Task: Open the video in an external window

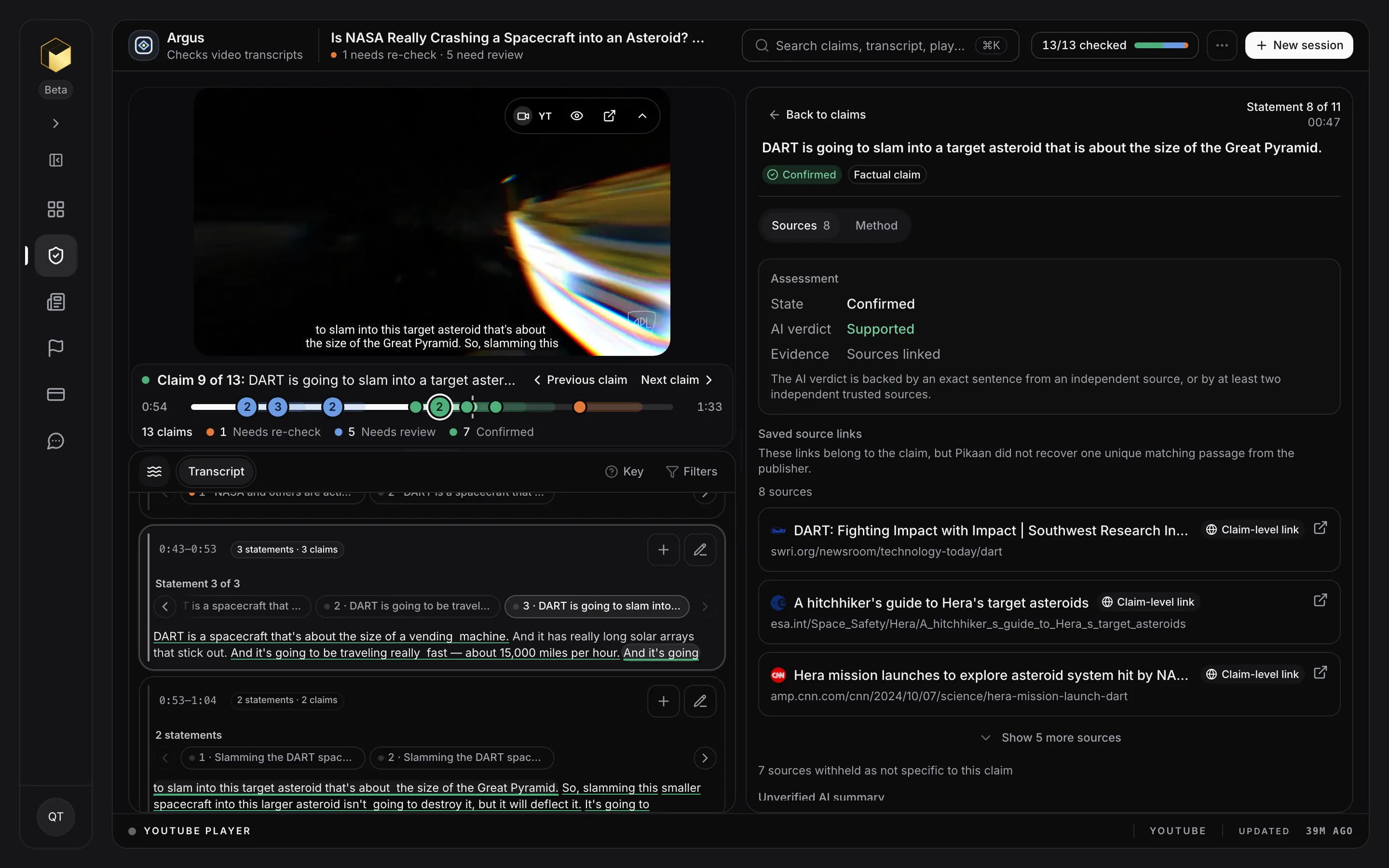Action: coord(610,116)
